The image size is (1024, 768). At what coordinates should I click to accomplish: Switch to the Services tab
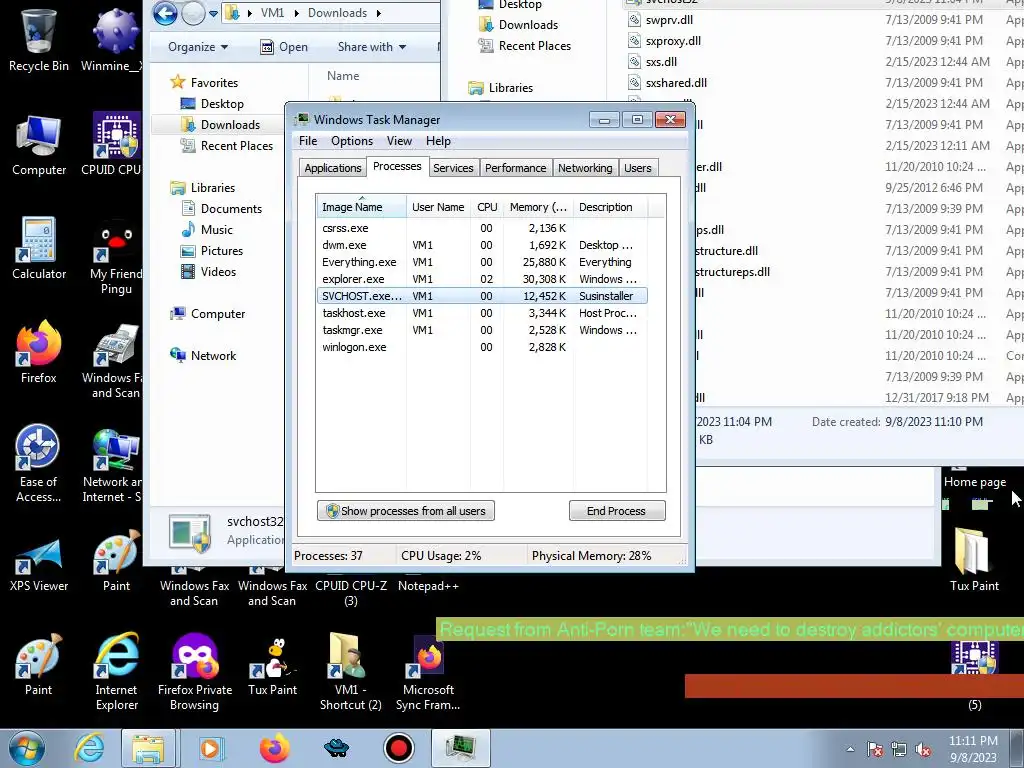click(x=453, y=168)
